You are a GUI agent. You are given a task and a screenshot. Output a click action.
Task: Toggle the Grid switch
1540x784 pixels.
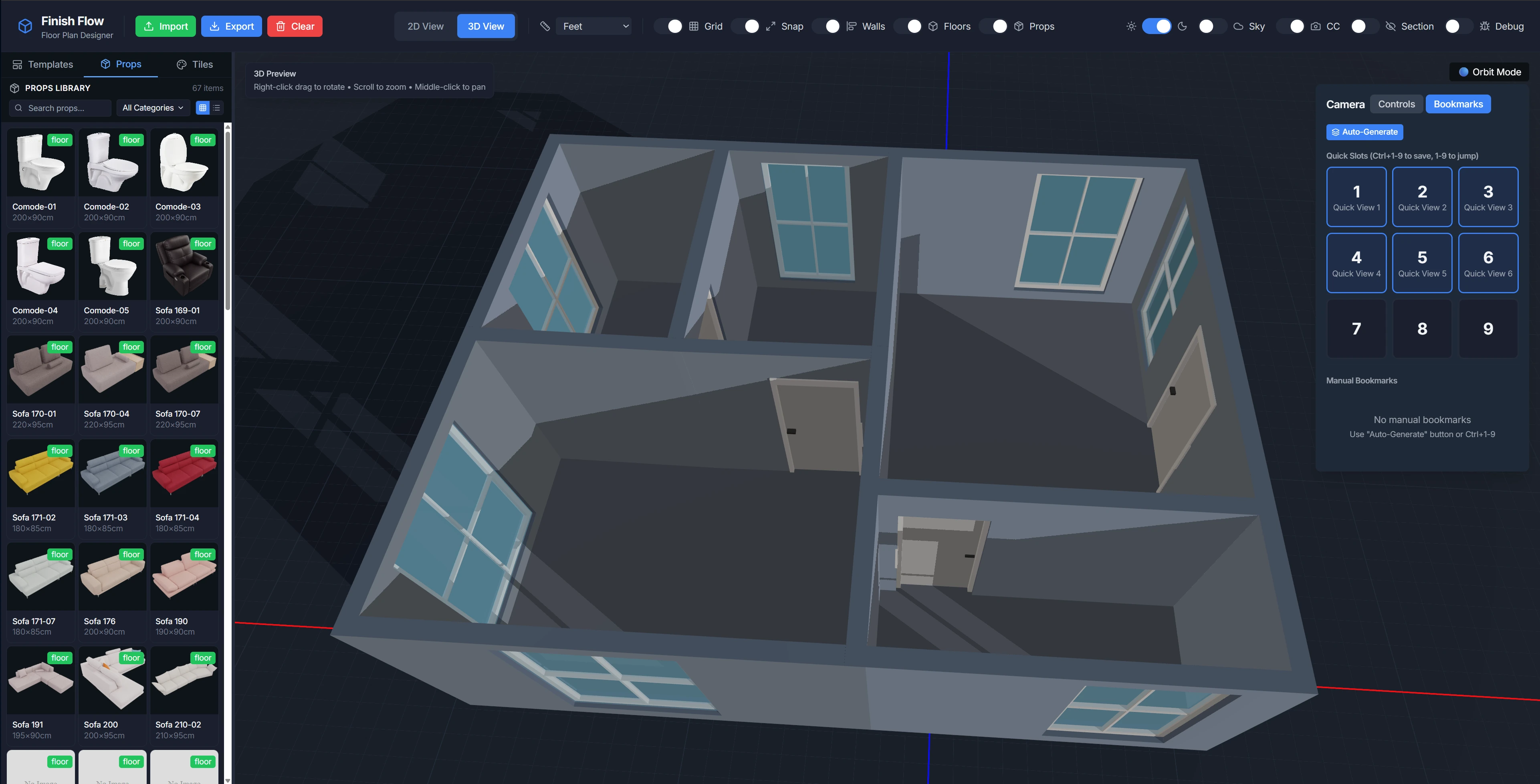(x=668, y=26)
